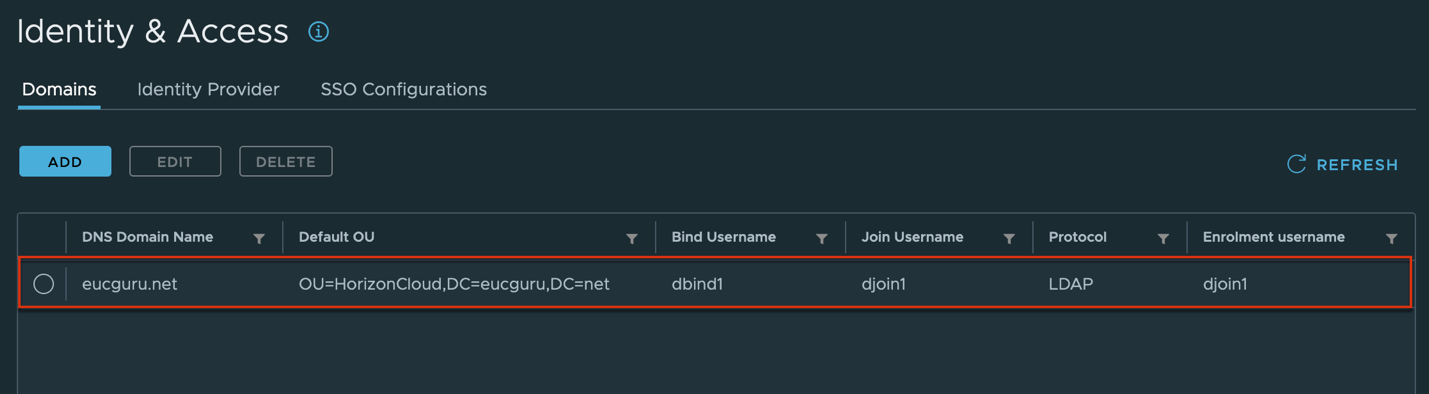
Task: Filter the DNS Domain Name column
Action: pyautogui.click(x=259, y=238)
